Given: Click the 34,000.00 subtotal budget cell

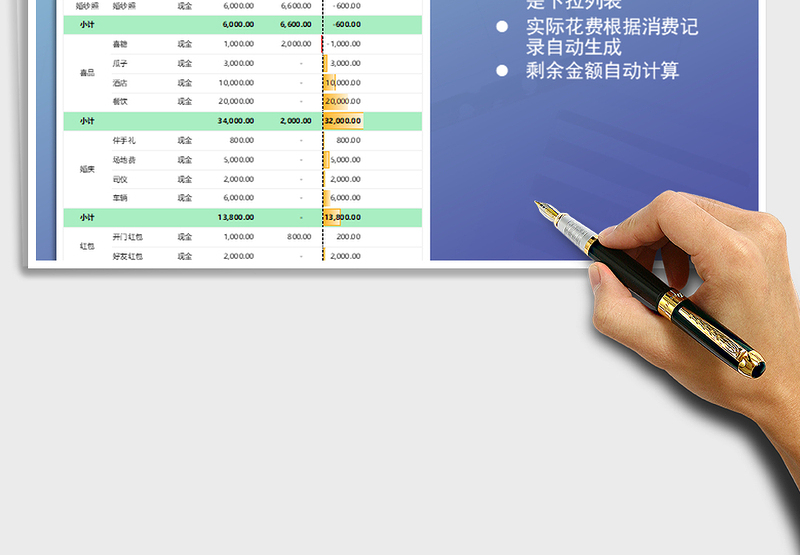Looking at the screenshot, I should (x=236, y=121).
